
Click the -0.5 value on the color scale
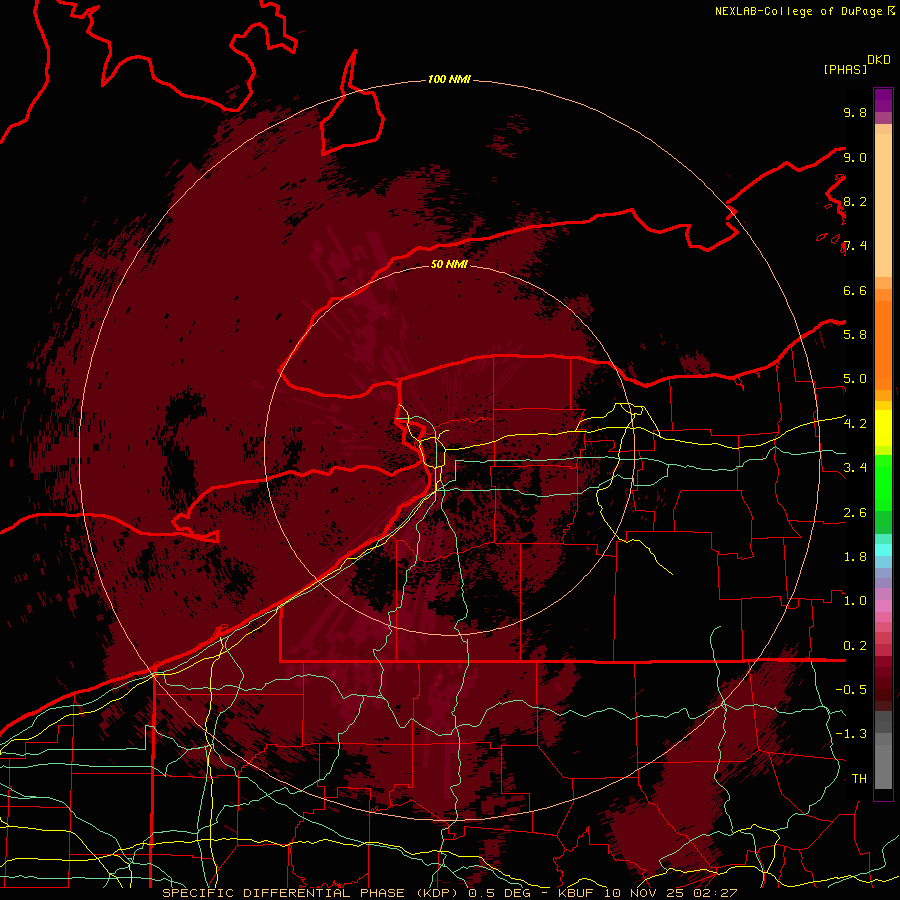[x=851, y=689]
